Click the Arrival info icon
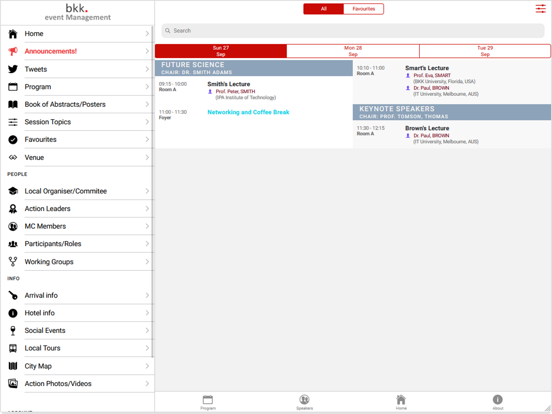Image resolution: width=552 pixels, height=414 pixels. pos(13,295)
